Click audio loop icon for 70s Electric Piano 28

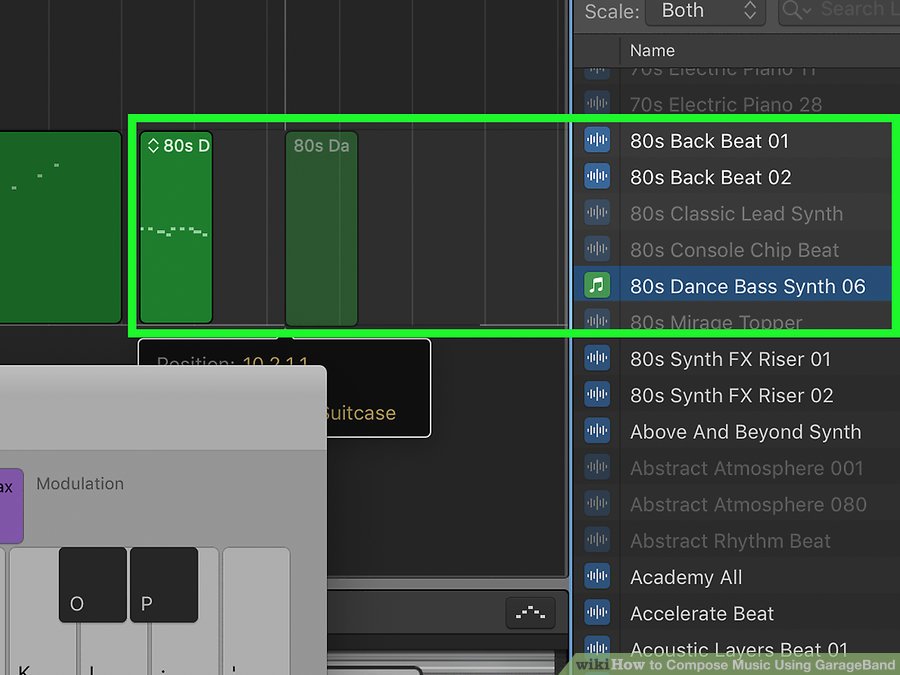(x=597, y=103)
